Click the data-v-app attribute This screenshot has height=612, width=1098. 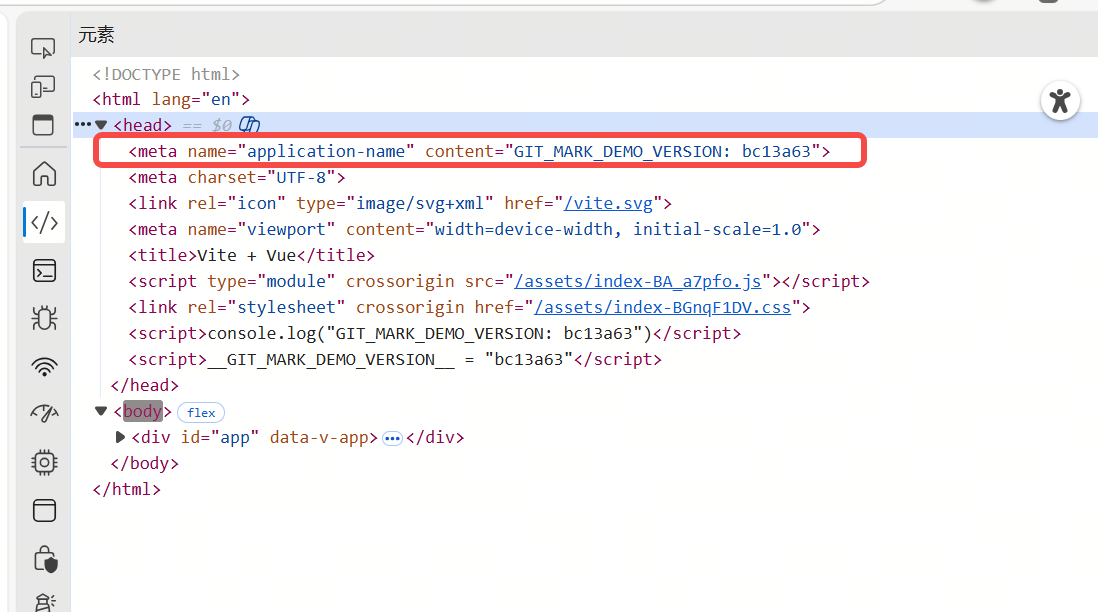[319, 438]
